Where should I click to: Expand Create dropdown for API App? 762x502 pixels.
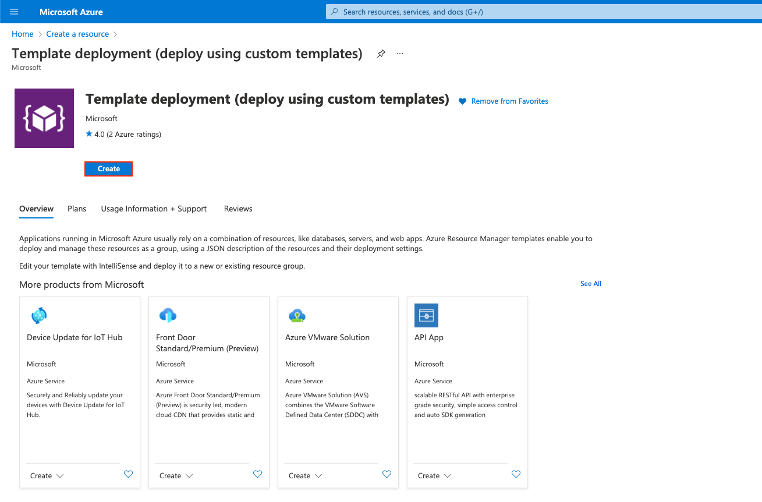pos(434,476)
